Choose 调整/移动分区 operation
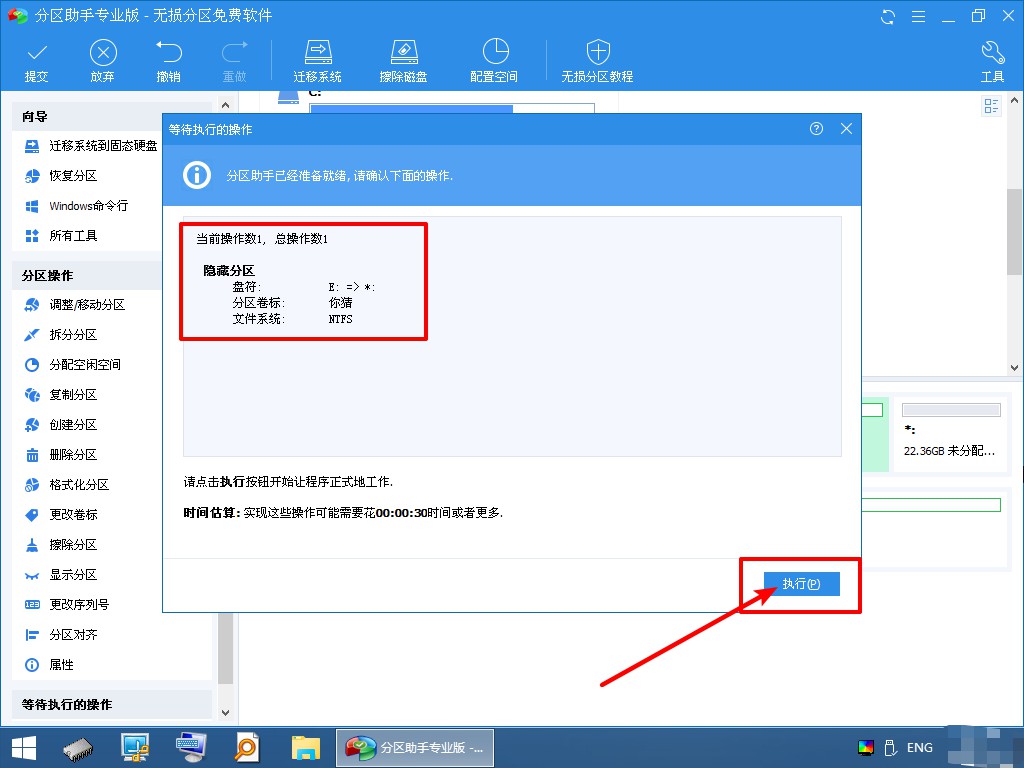The image size is (1024, 768). coord(74,304)
